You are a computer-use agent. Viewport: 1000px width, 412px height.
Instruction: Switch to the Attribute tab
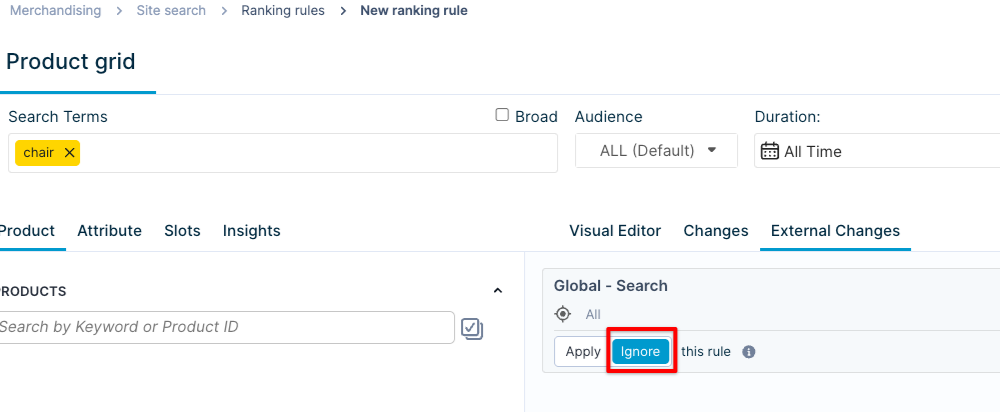[110, 231]
